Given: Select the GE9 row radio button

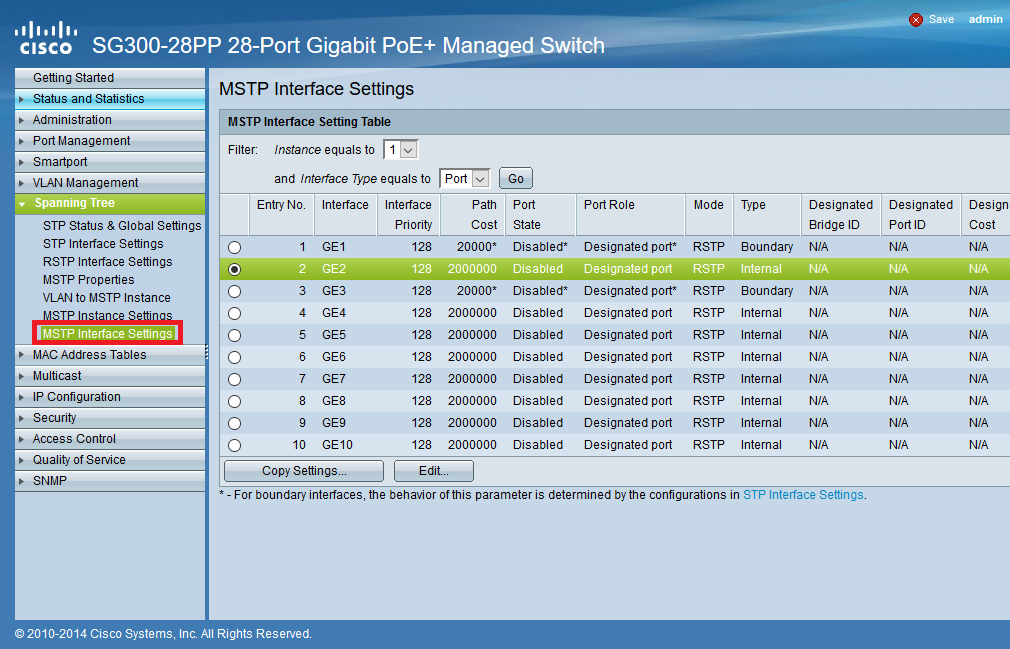Looking at the screenshot, I should (234, 423).
